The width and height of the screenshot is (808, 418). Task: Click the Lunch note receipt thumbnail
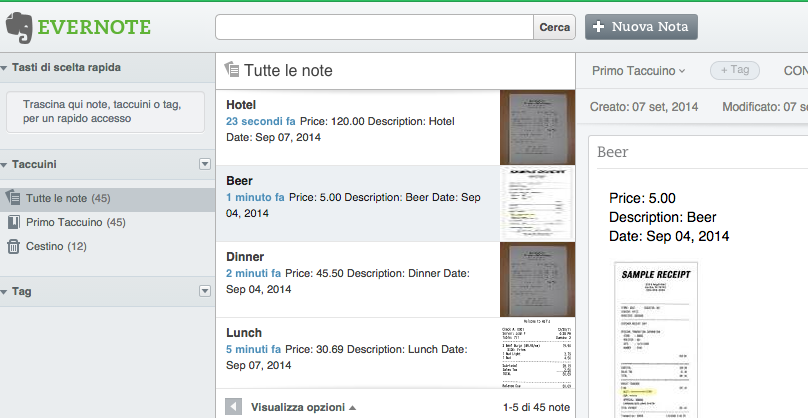coord(537,353)
